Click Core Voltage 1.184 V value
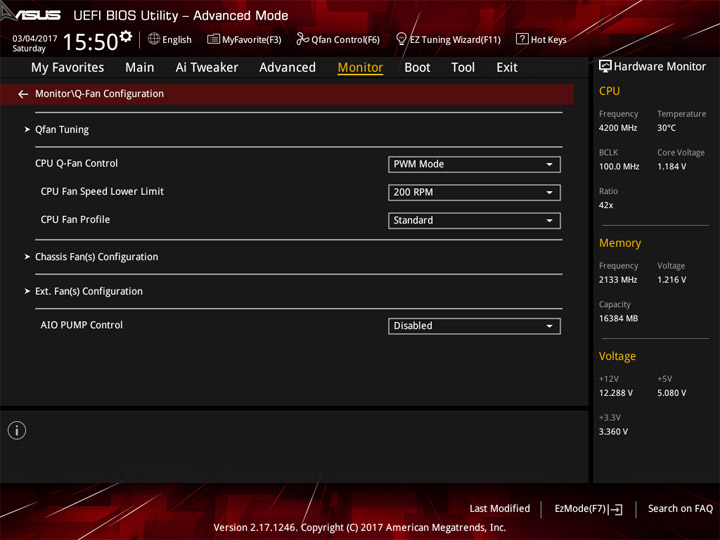720x540 pixels. point(671,167)
